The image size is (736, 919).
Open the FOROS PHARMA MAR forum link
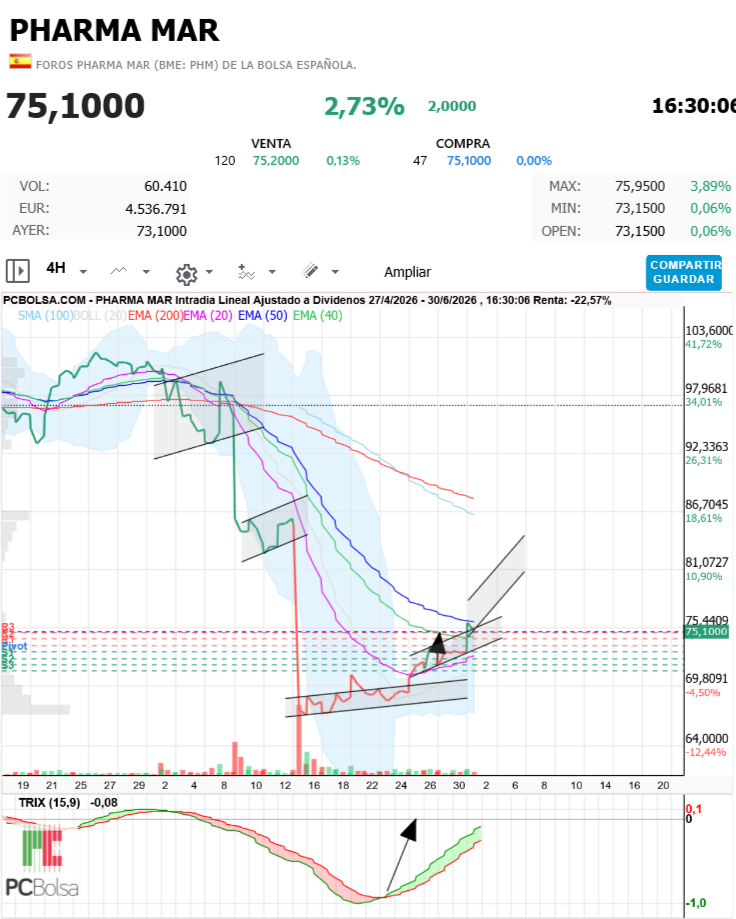pos(196,65)
